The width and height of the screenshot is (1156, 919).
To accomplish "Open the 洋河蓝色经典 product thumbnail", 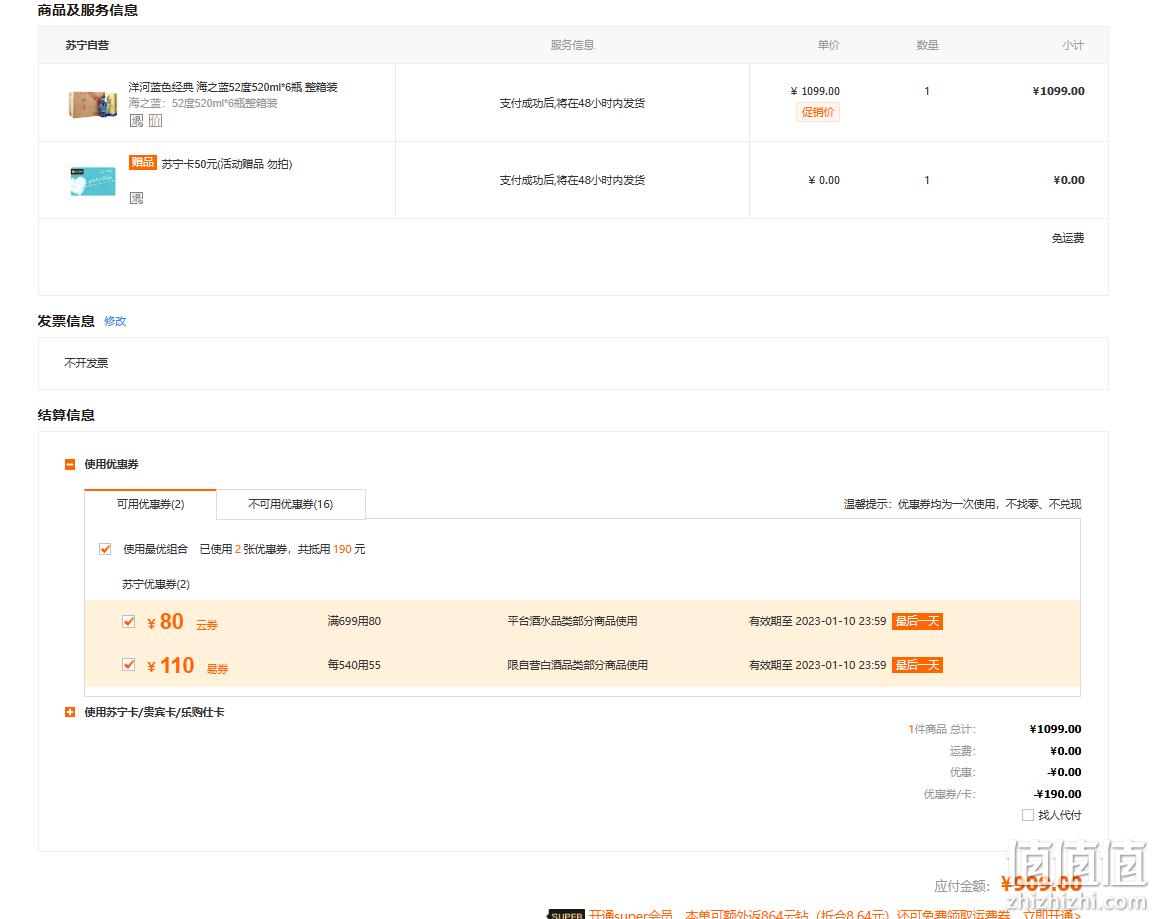I will [x=93, y=104].
